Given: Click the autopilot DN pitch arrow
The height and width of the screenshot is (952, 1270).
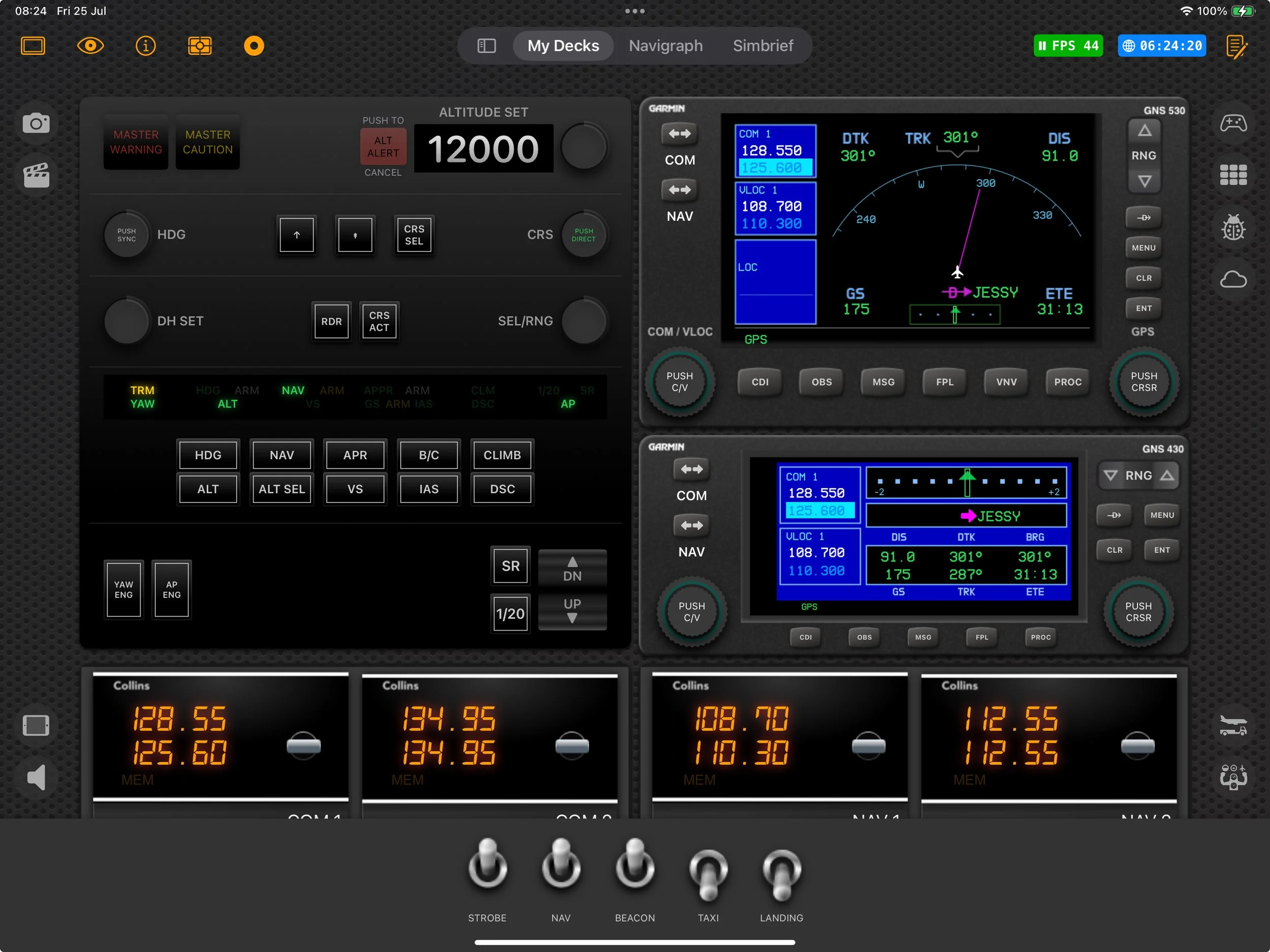Looking at the screenshot, I should pos(572,568).
